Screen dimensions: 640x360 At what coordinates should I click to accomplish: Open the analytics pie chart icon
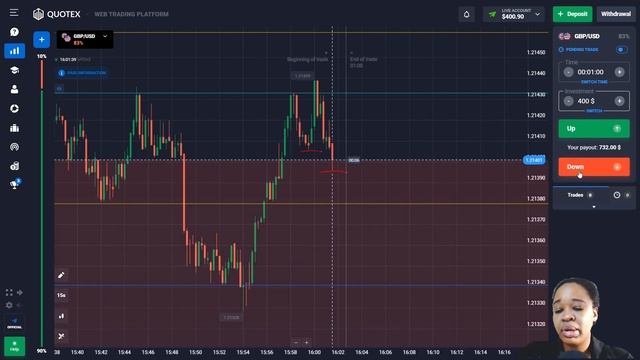click(x=14, y=109)
